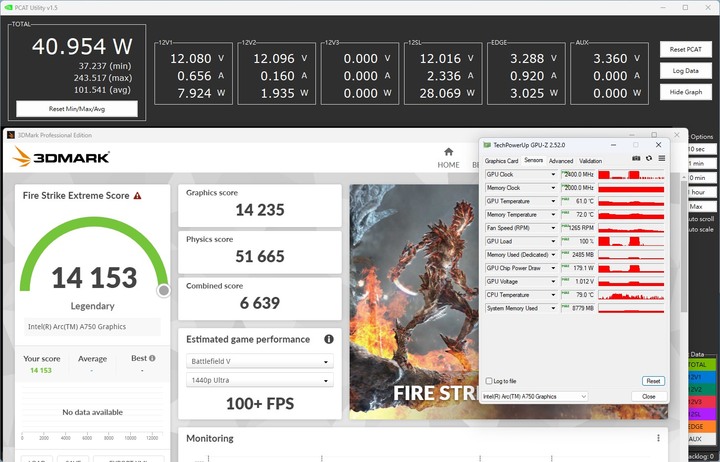This screenshot has height=462, width=720.
Task: Click the red warning icon next to Fire Strike Extreme Score
Action: click(137, 196)
